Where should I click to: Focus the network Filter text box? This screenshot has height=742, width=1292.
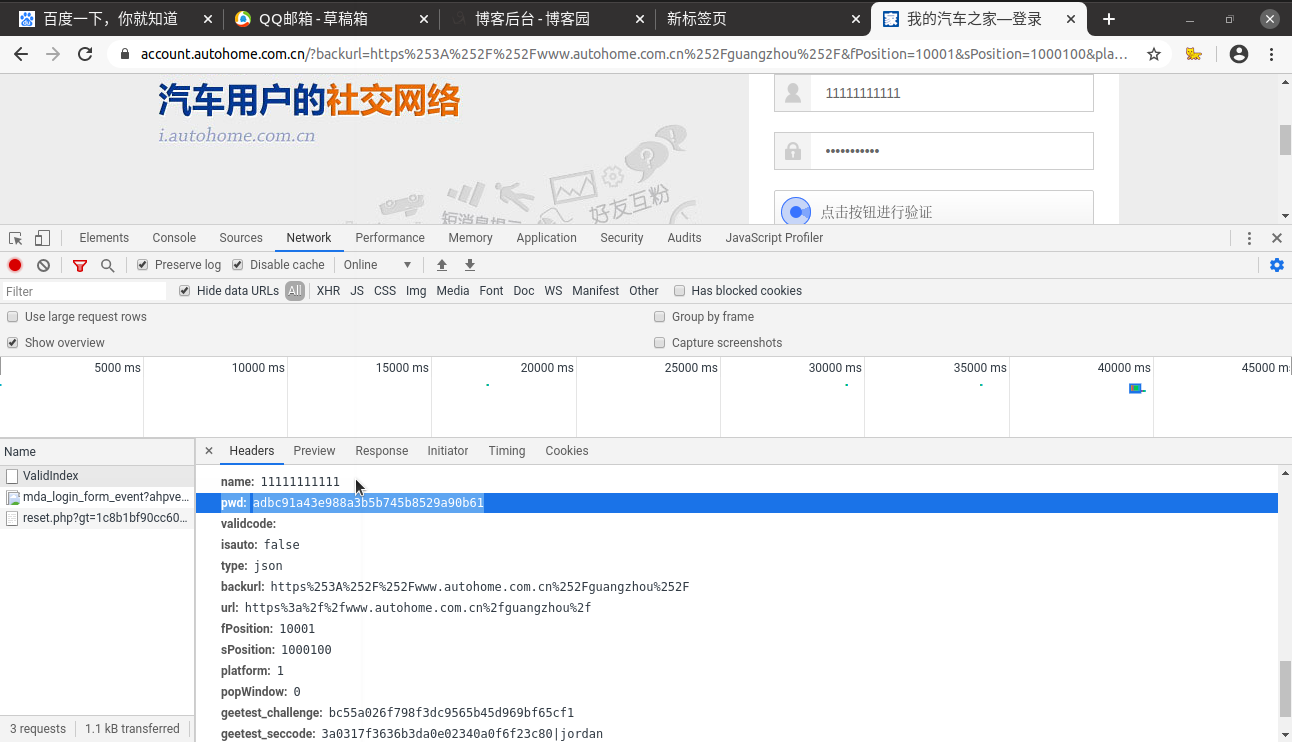click(x=84, y=291)
